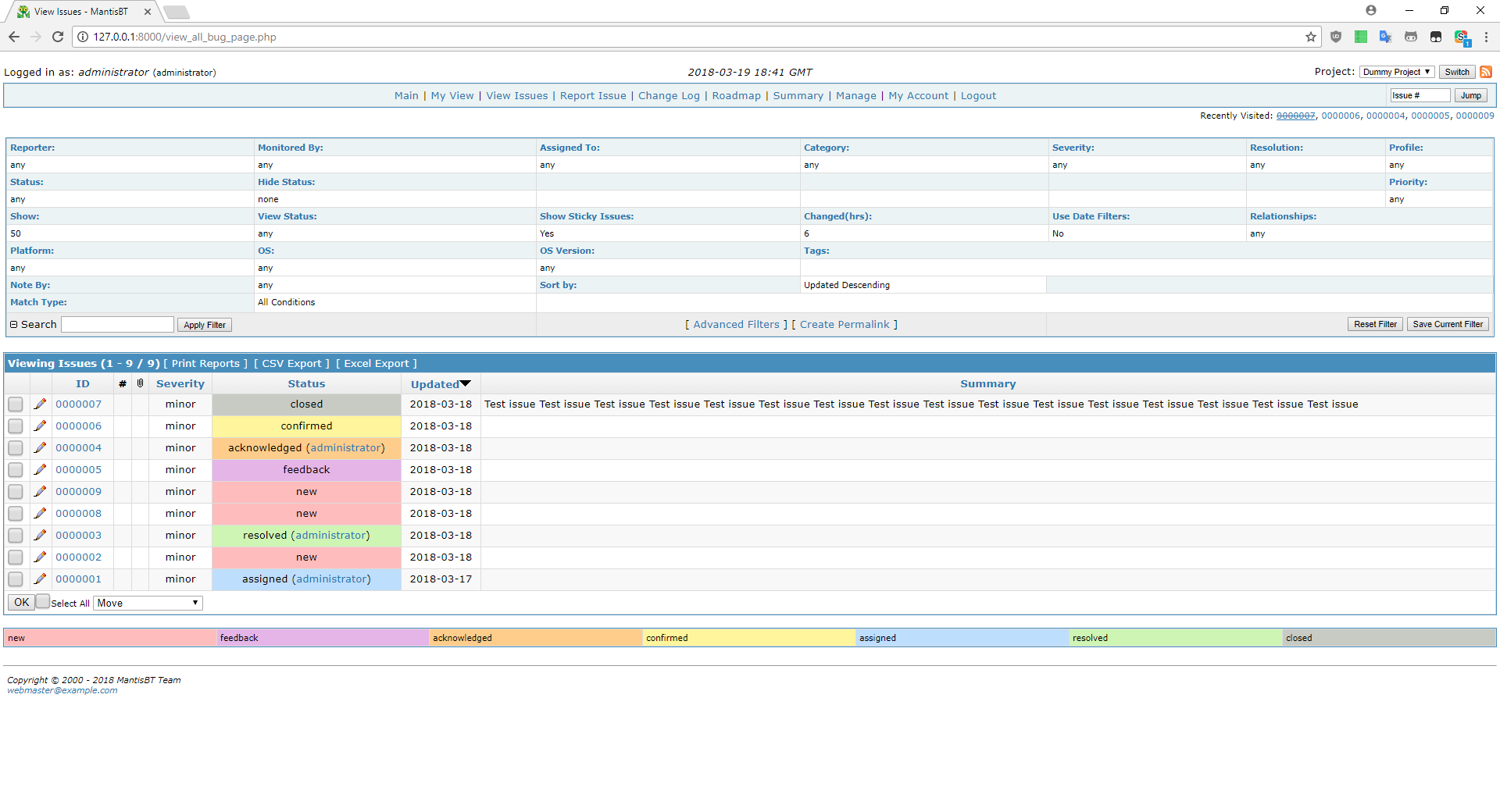Click the pencil edit icon for issue 0000007
The height and width of the screenshot is (812, 1500).
(40, 404)
